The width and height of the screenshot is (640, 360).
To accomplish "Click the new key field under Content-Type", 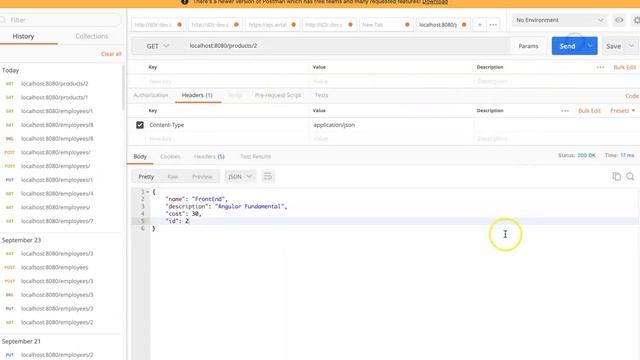I will [228, 139].
